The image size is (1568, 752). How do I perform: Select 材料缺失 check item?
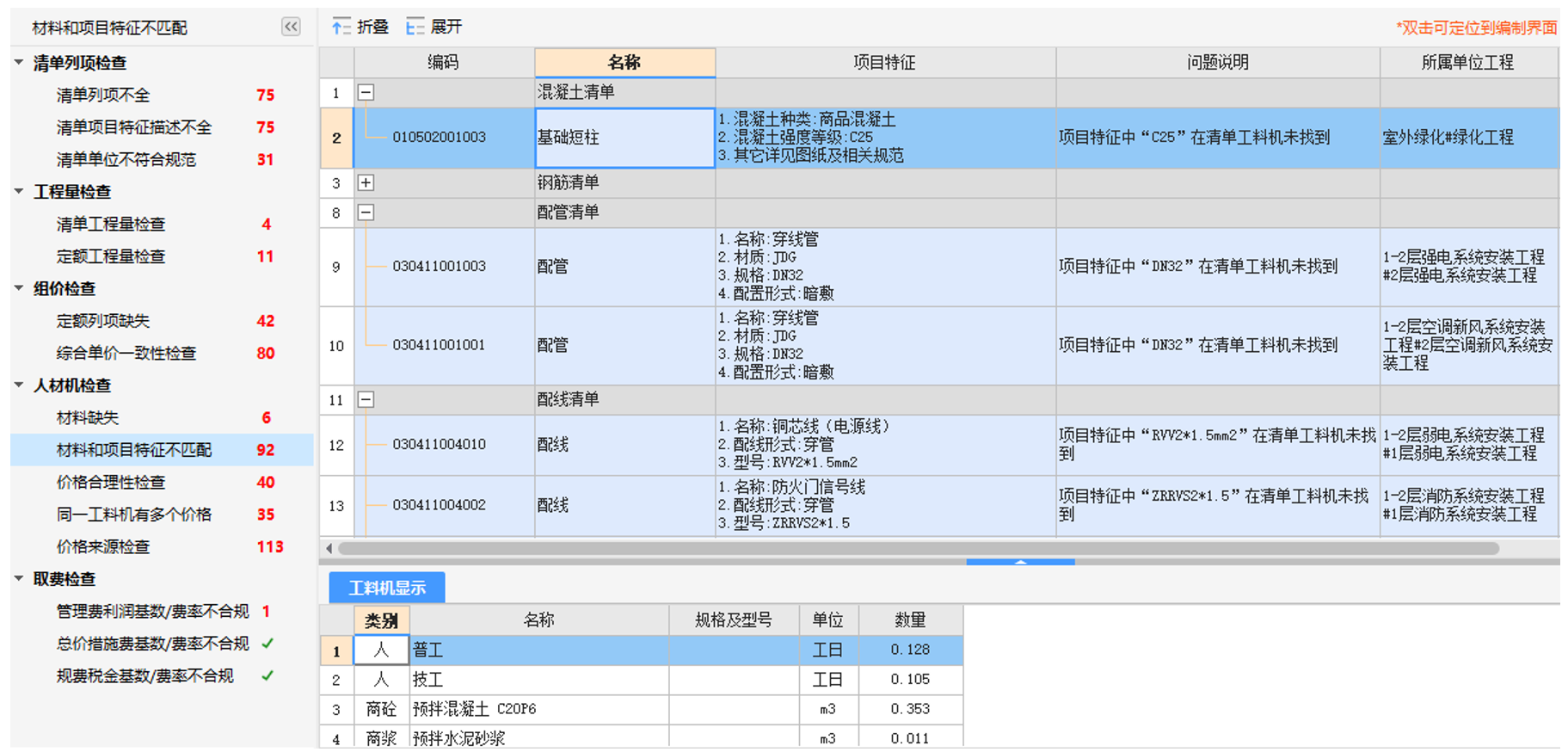tap(88, 418)
